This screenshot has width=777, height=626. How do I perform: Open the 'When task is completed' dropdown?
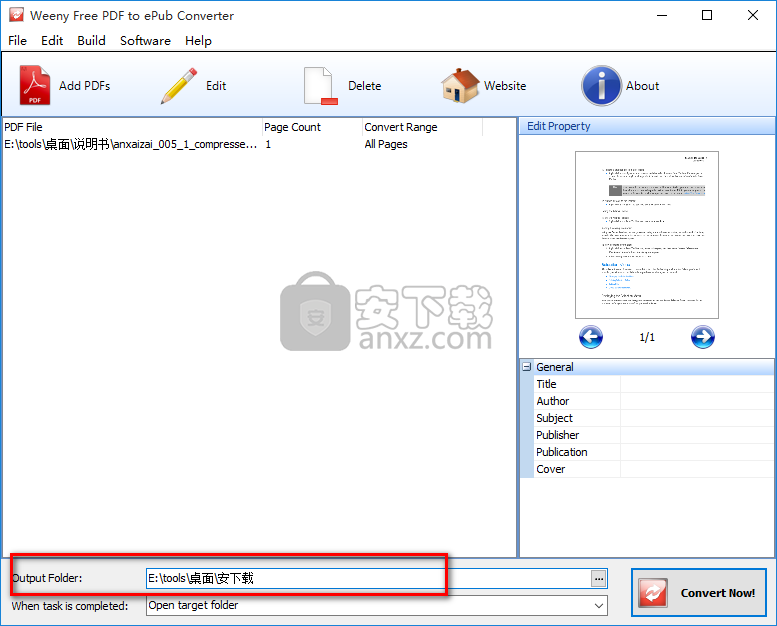coord(599,606)
